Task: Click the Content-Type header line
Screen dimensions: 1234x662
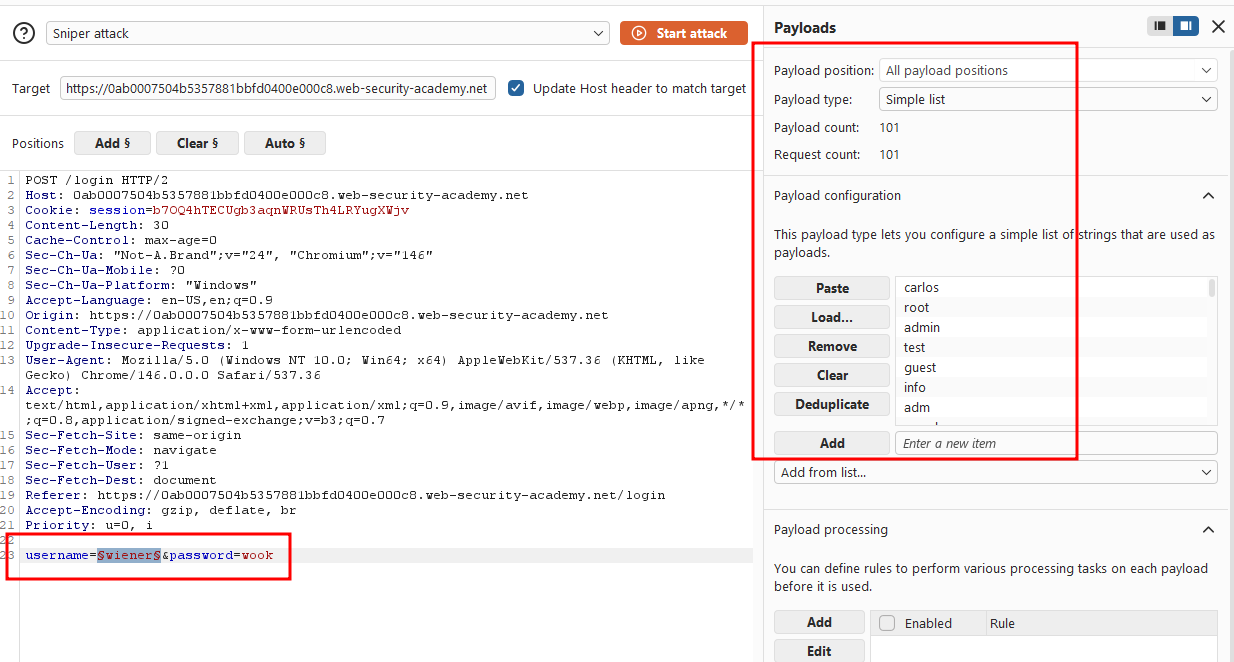Action: [x=213, y=330]
